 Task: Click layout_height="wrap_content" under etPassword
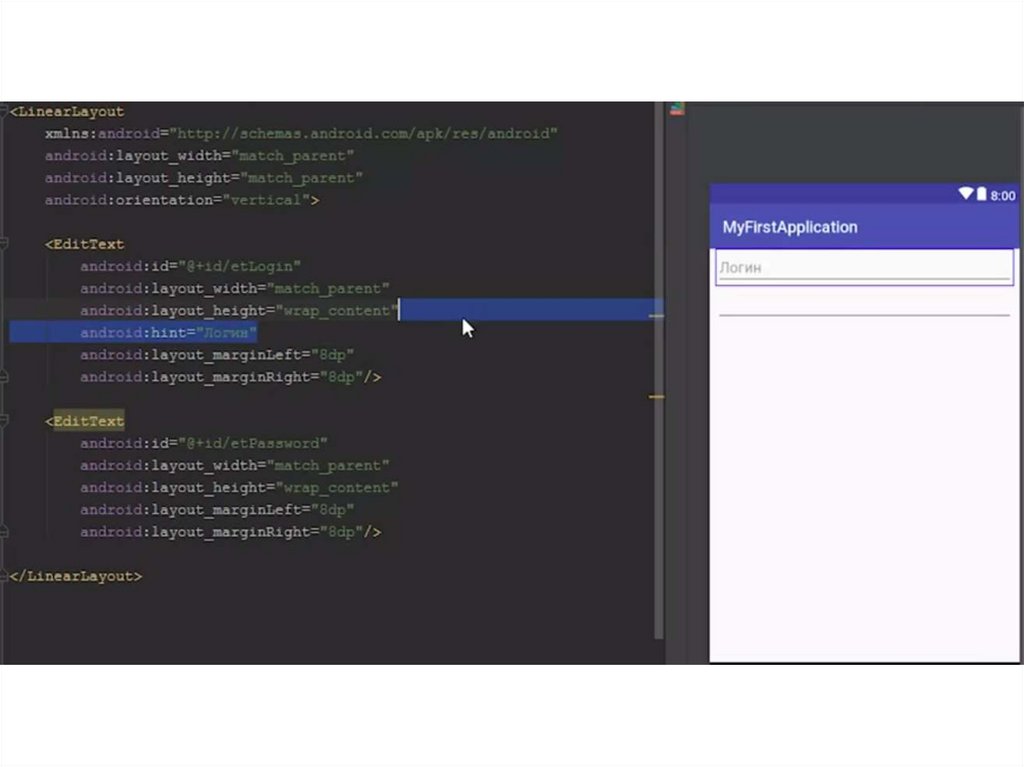click(x=239, y=488)
